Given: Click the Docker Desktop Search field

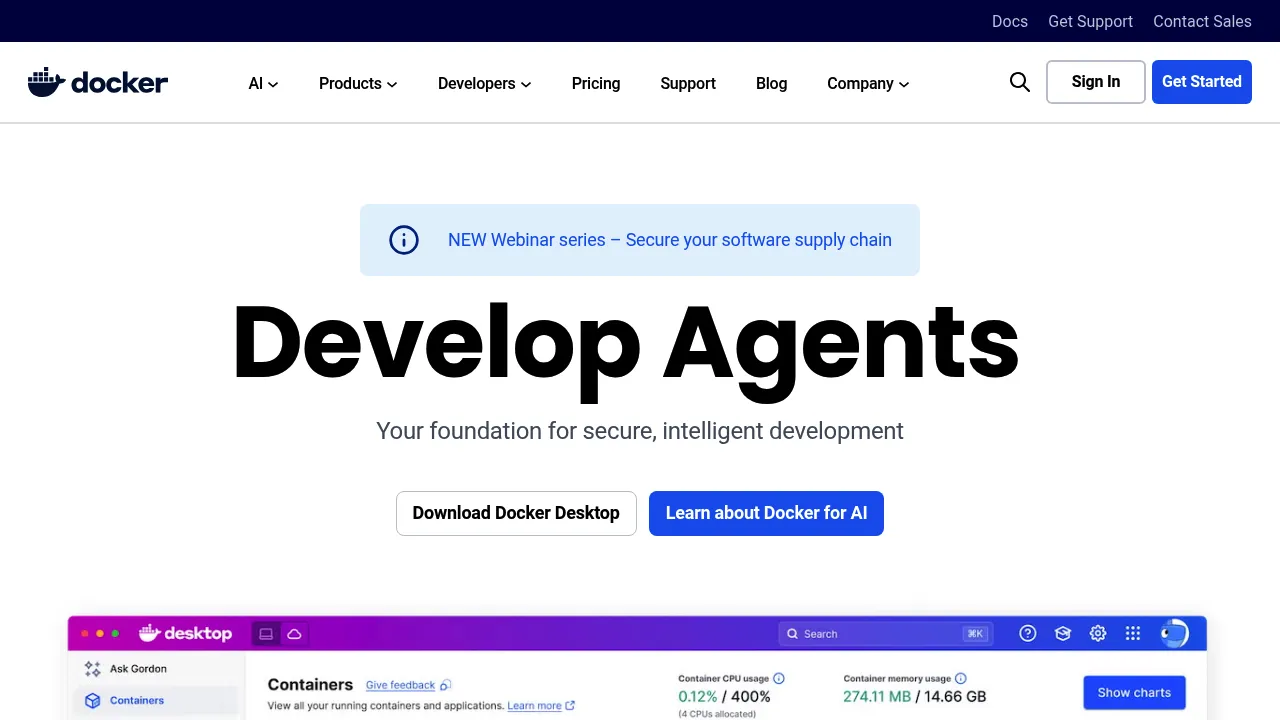Looking at the screenshot, I should (884, 633).
